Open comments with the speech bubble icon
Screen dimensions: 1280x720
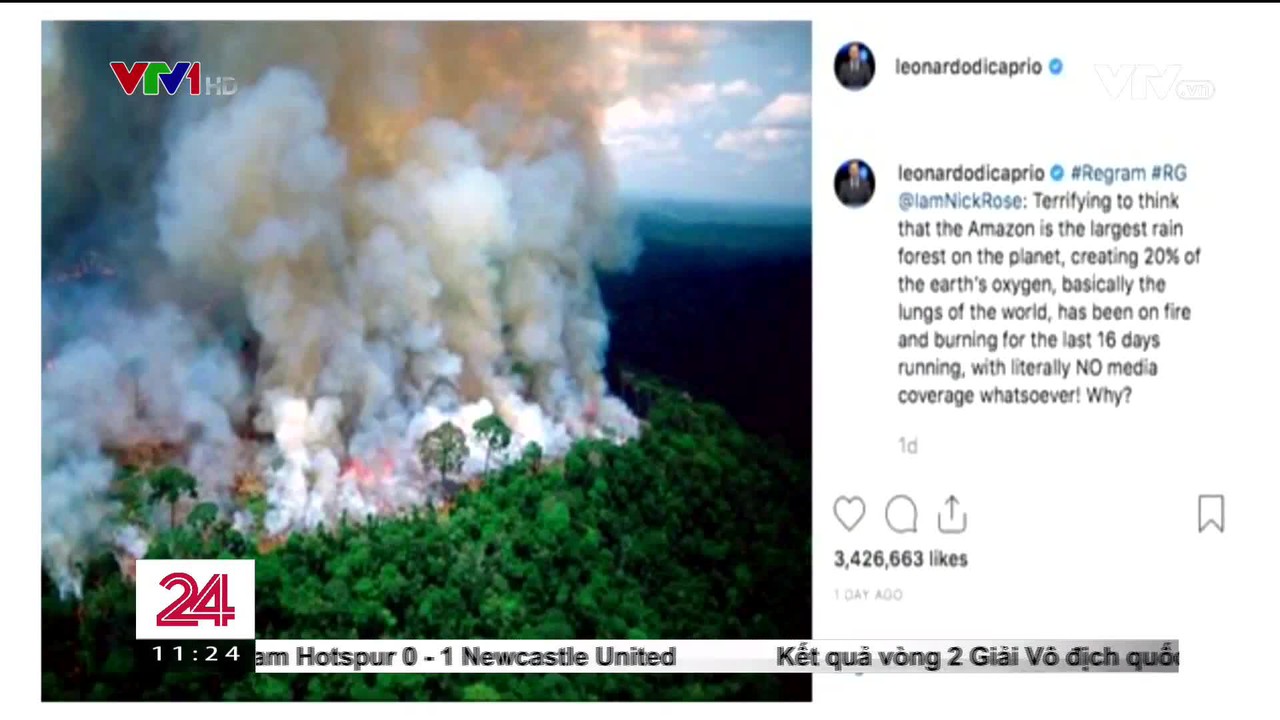pyautogui.click(x=901, y=514)
